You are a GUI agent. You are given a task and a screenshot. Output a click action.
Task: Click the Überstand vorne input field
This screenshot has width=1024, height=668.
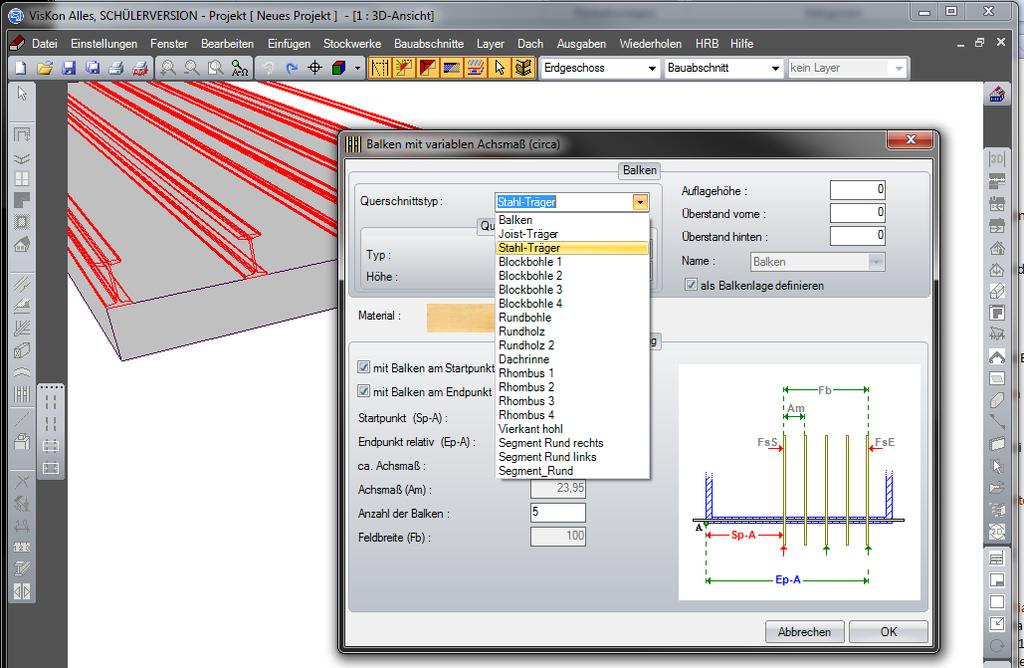[x=857, y=213]
